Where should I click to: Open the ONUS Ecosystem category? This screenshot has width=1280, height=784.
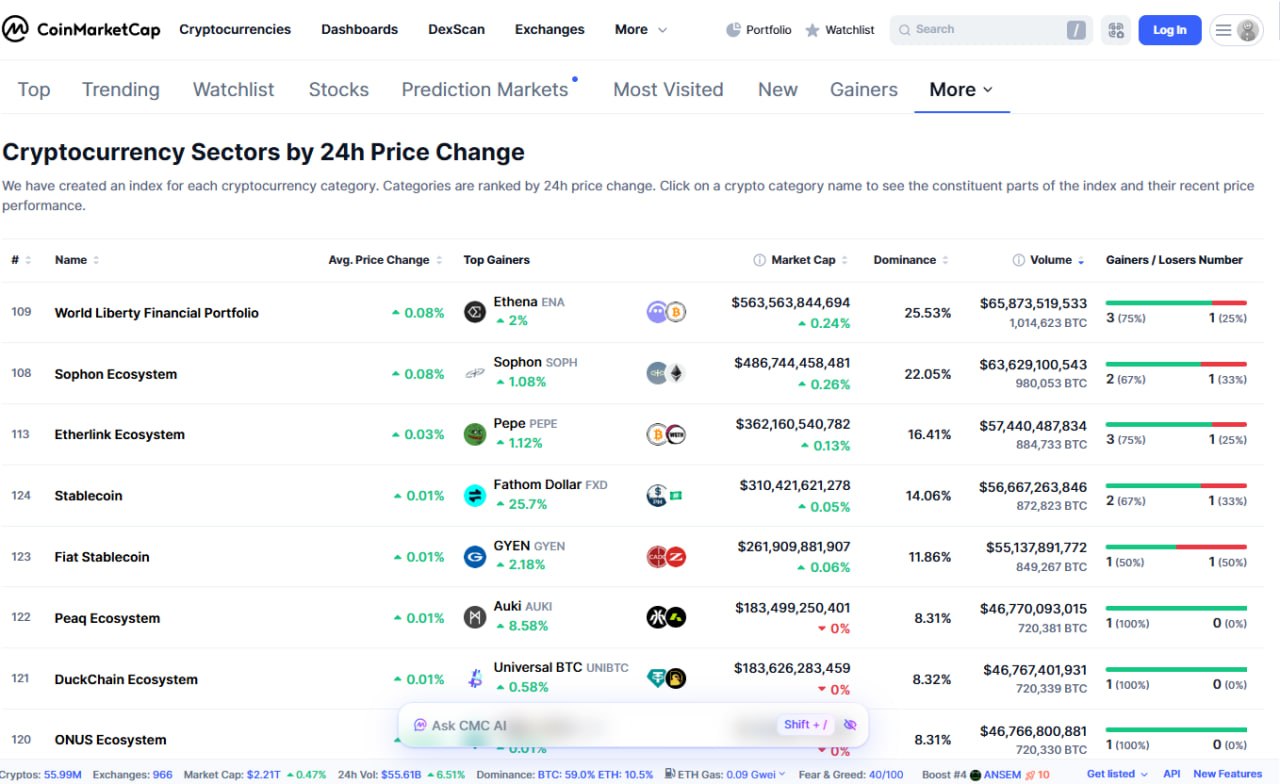pyautogui.click(x=110, y=740)
